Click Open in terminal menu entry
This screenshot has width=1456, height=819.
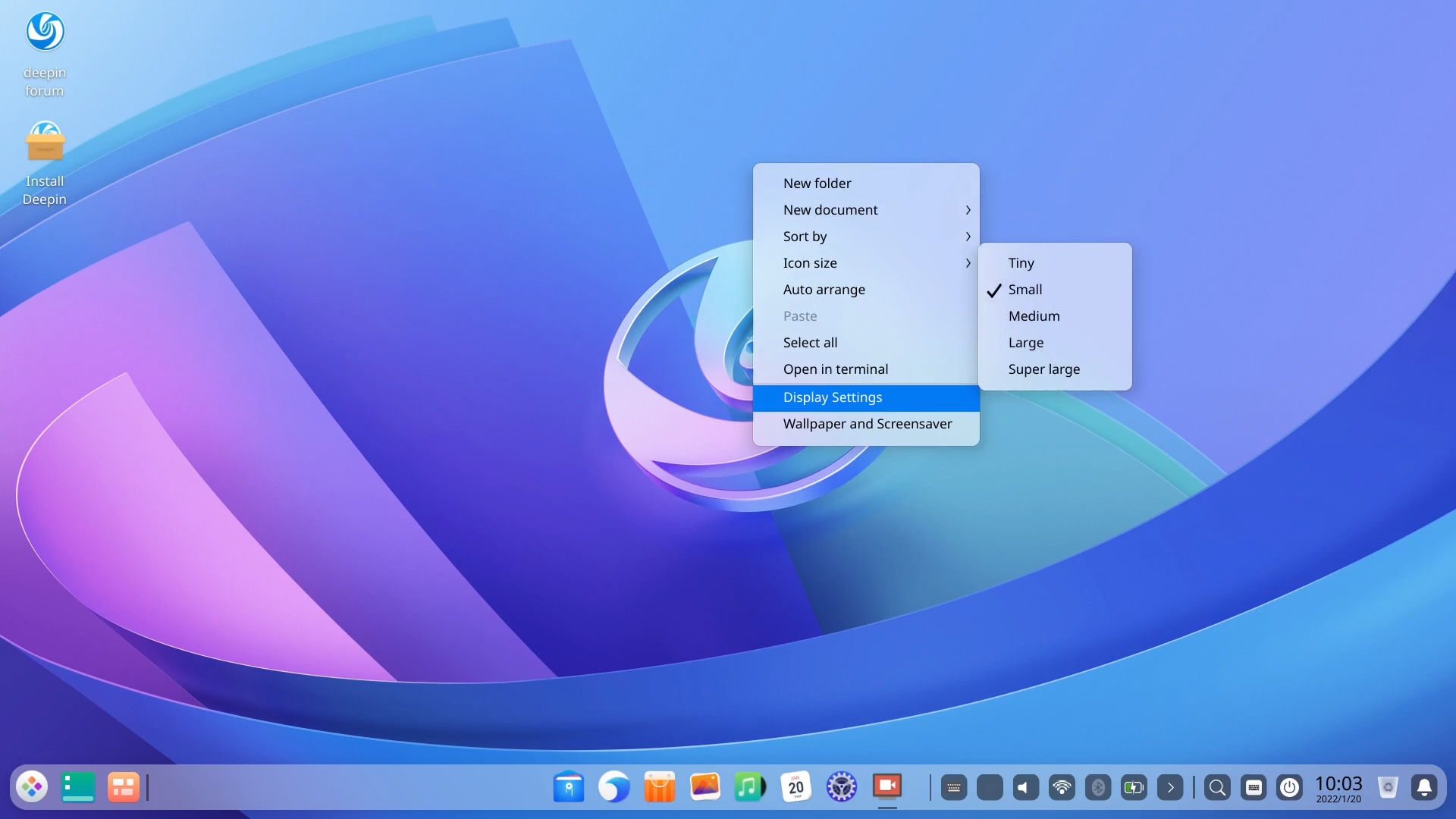866,369
